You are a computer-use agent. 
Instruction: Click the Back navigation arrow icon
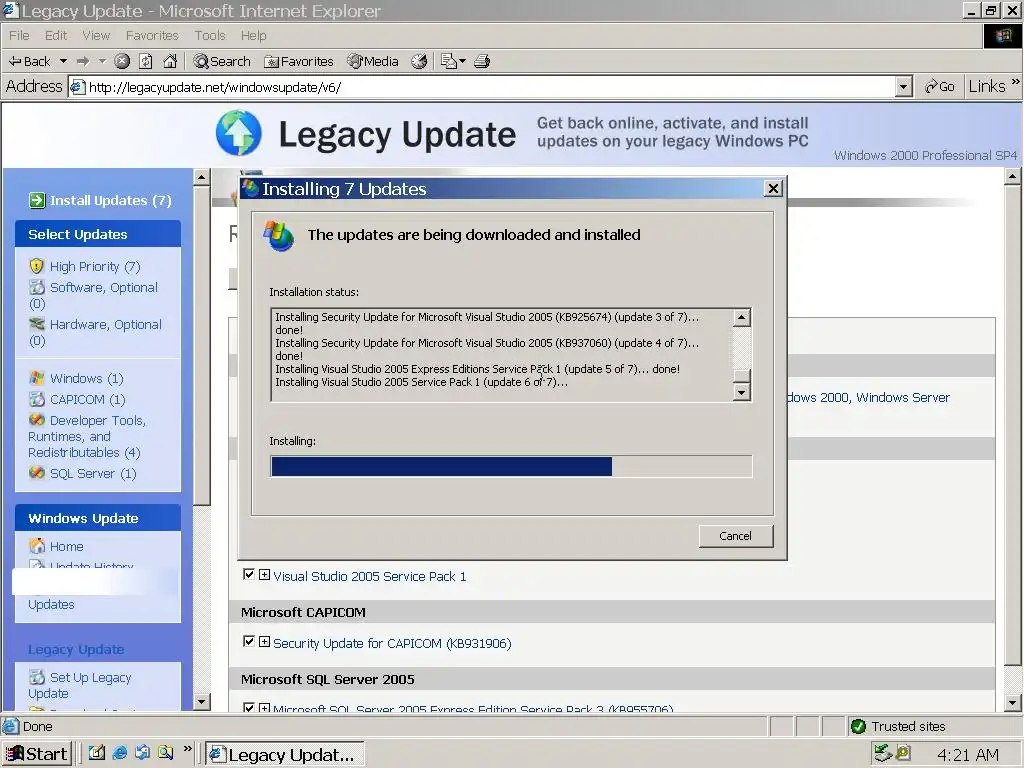click(15, 61)
